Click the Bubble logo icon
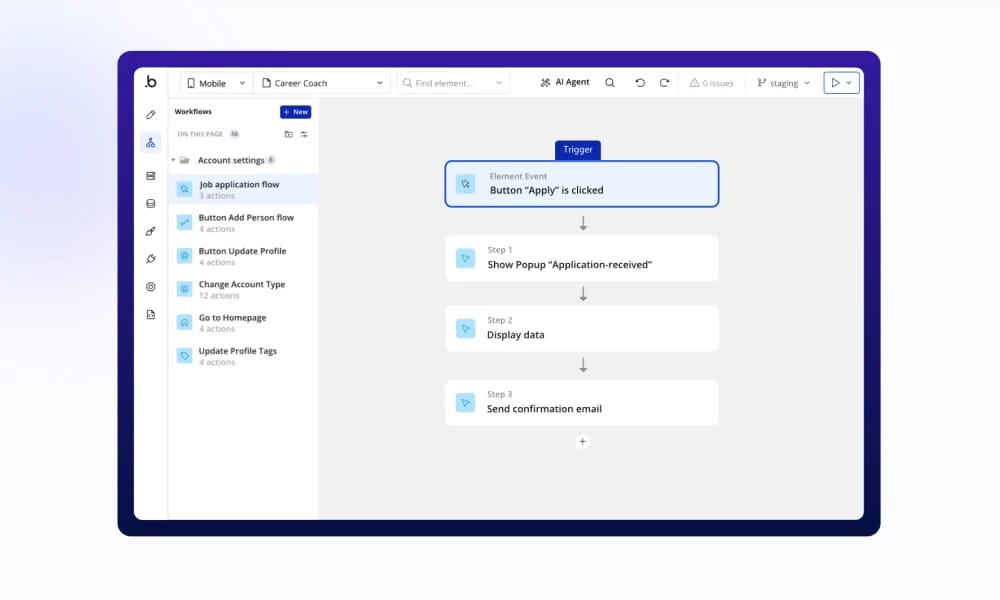1000x600 pixels. [x=151, y=82]
